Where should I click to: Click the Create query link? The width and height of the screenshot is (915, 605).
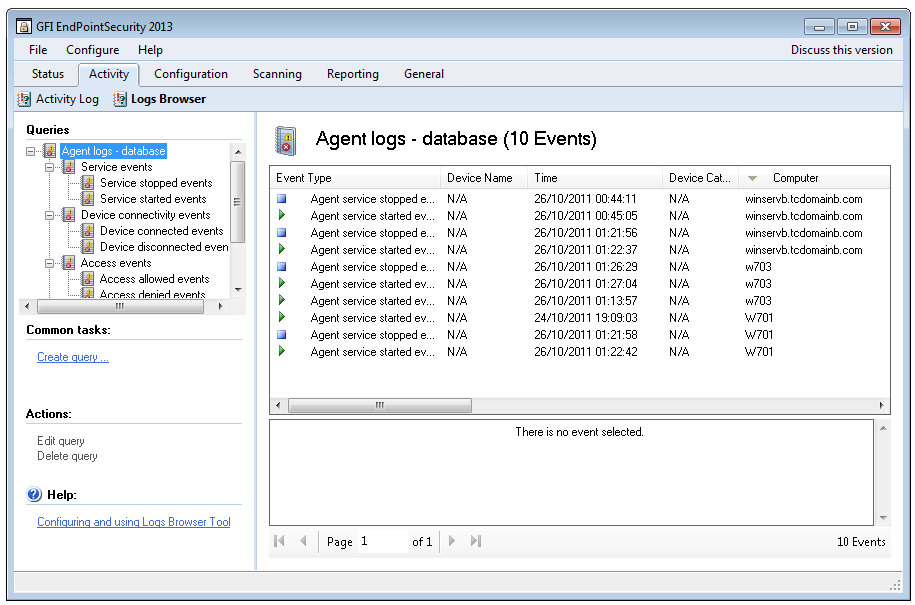pos(73,357)
